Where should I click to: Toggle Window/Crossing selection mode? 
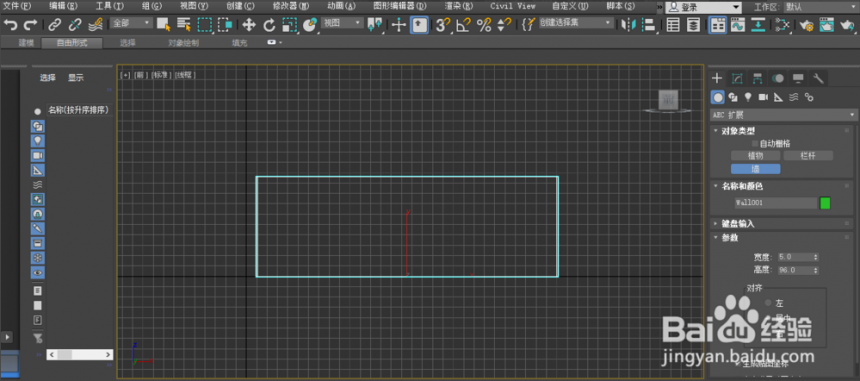225,25
